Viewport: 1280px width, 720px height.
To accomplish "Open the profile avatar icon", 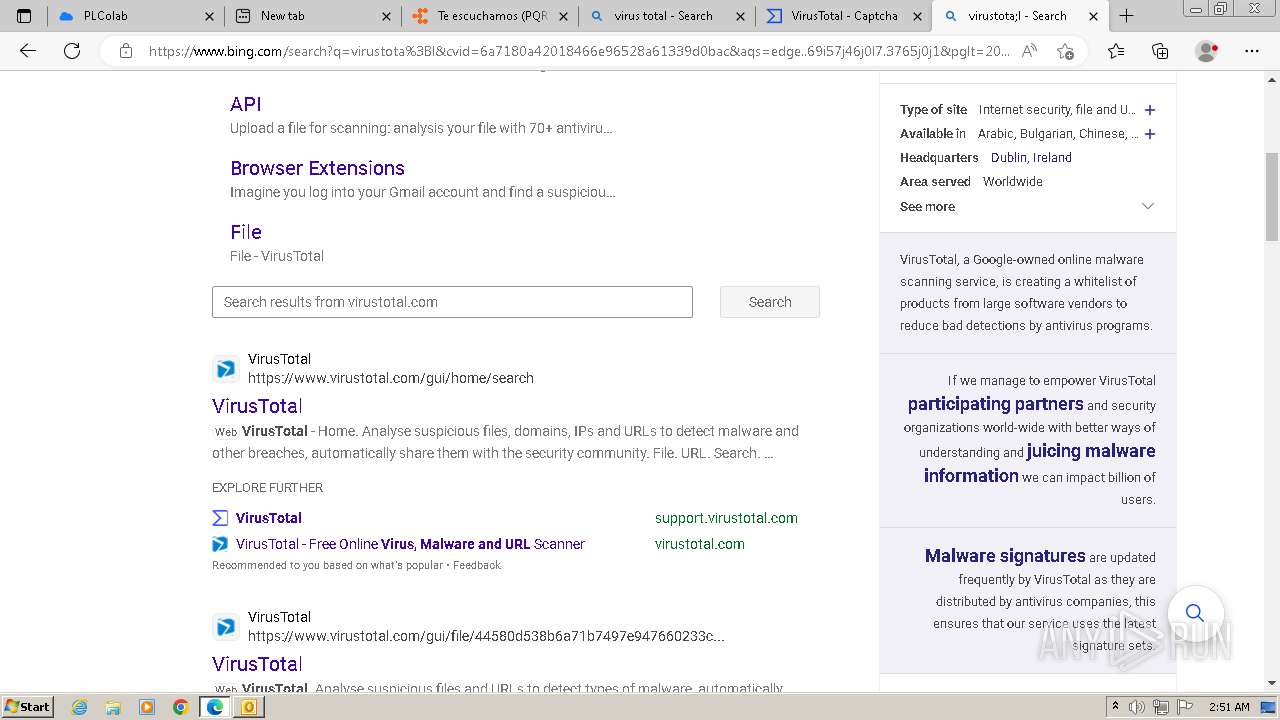I will pyautogui.click(x=1207, y=51).
